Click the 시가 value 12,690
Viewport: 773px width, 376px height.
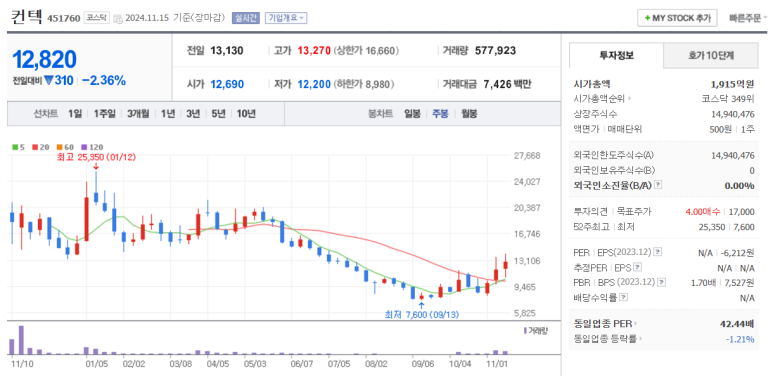coord(227,84)
